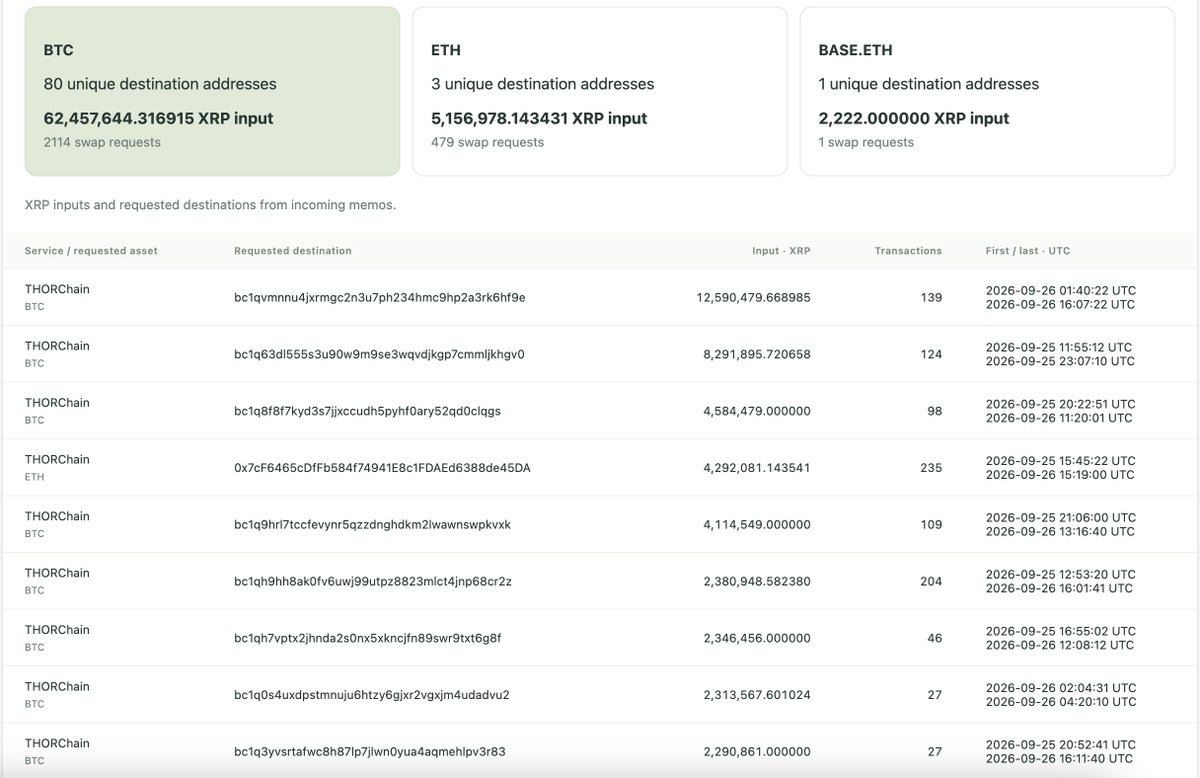The width and height of the screenshot is (1200, 778).
Task: Select the BASE.ETH summary card
Action: (x=987, y=92)
